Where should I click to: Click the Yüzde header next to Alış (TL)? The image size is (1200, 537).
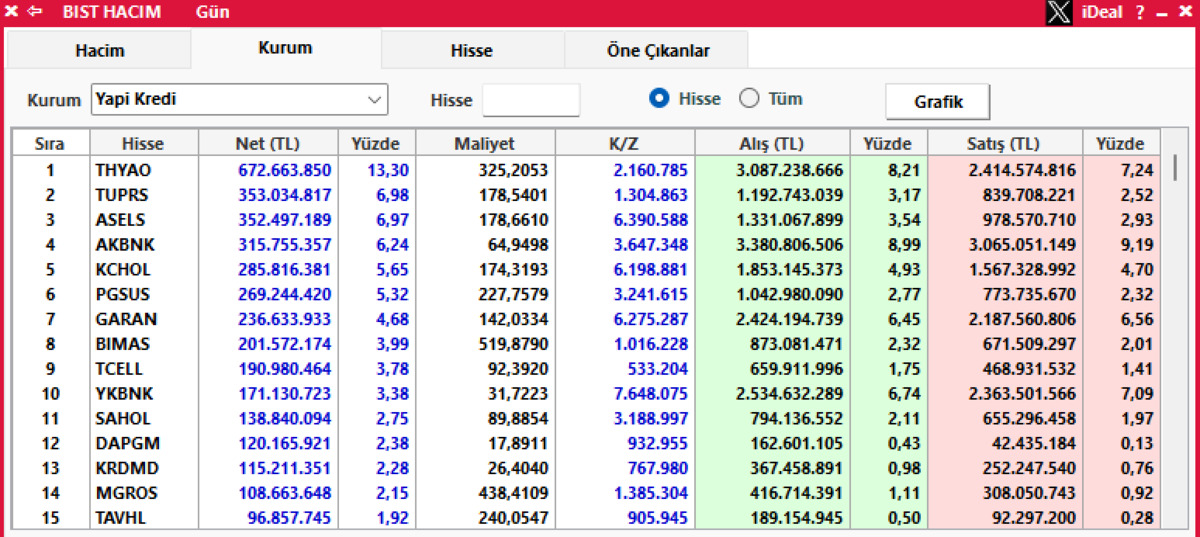(x=888, y=144)
